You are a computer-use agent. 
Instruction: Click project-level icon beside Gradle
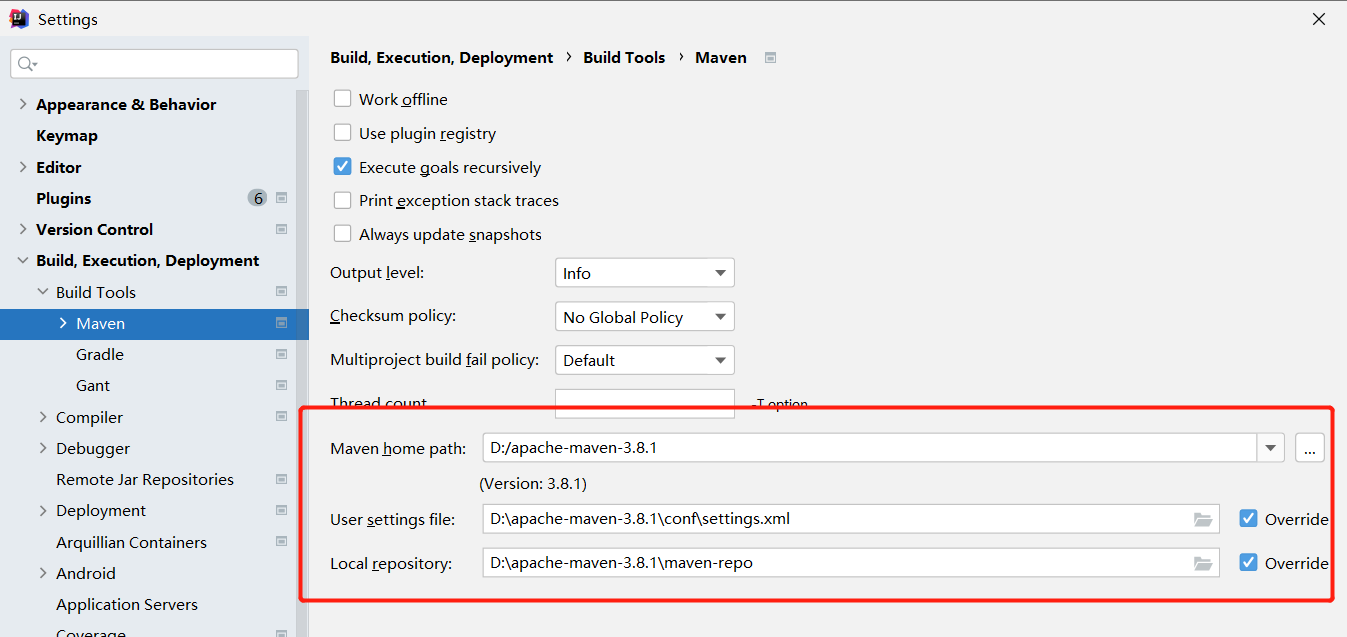pos(281,354)
